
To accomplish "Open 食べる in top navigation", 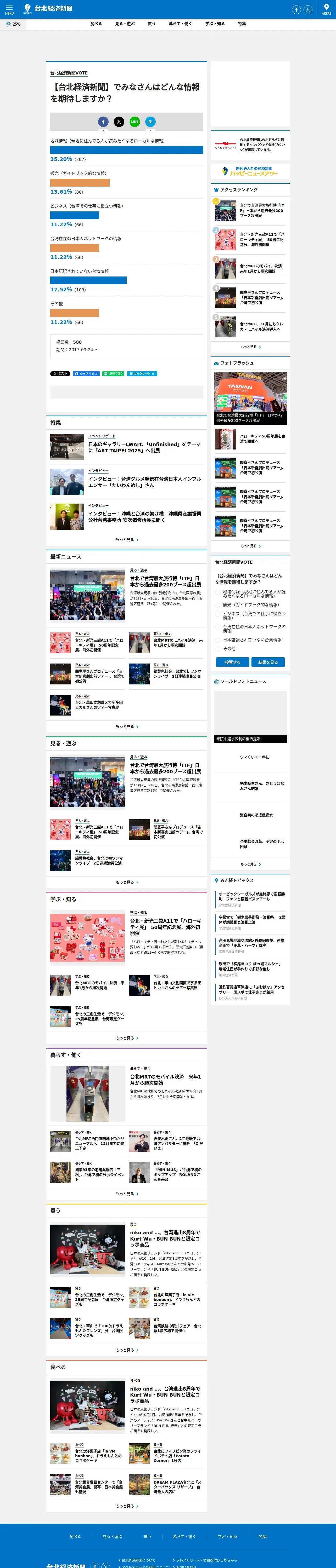I will 96,24.
